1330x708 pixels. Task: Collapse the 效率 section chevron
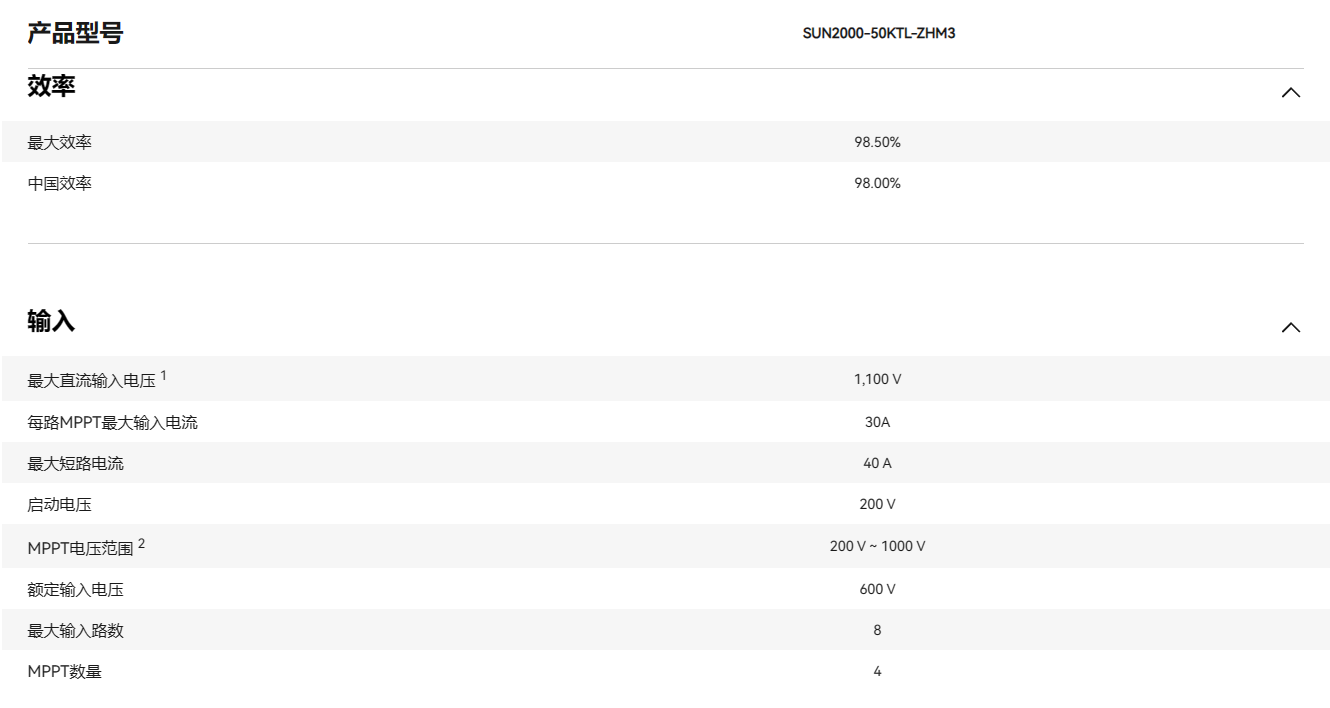(1290, 93)
